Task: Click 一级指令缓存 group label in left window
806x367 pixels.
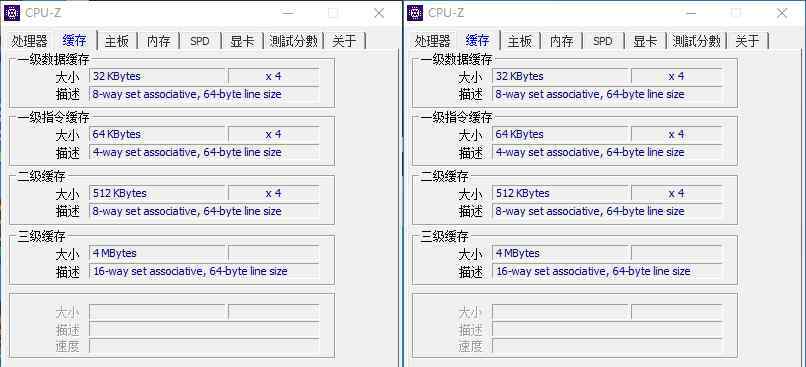Action: click(53, 118)
